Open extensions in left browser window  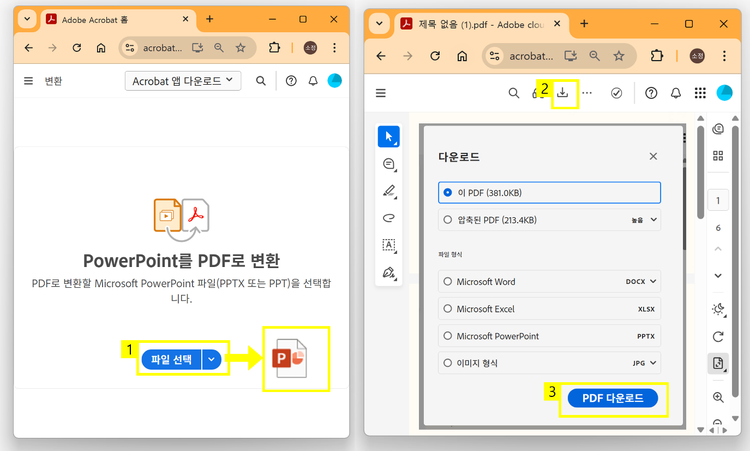(x=274, y=47)
